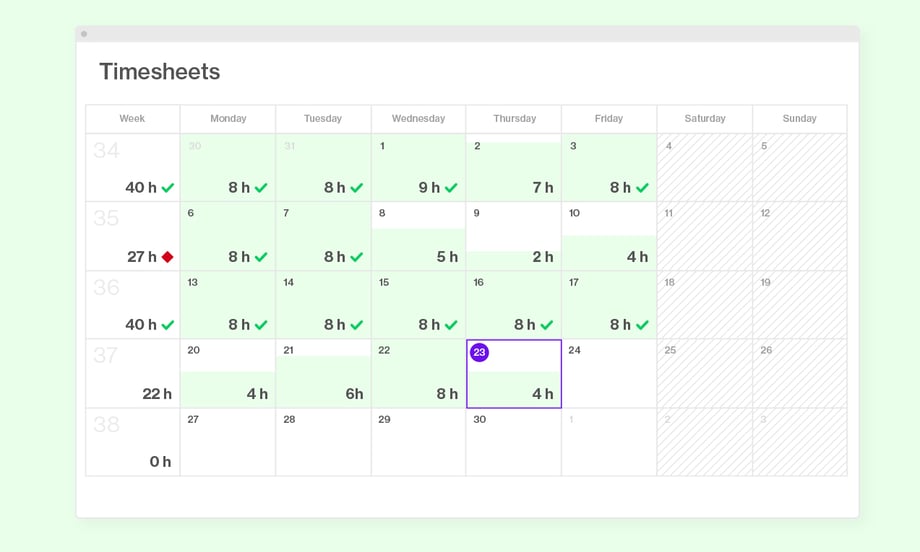Click the Thursday column header
Viewport: 920px width, 552px height.
tap(514, 118)
